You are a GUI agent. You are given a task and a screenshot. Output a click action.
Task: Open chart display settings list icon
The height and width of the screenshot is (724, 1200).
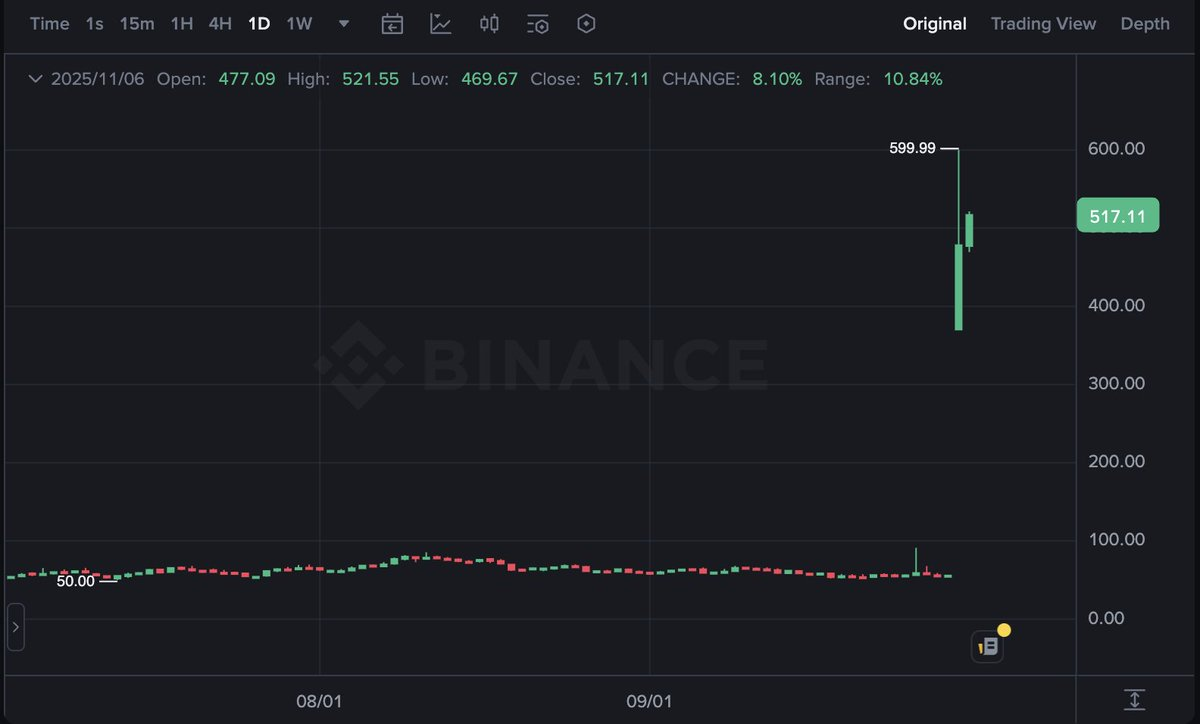[x=538, y=24]
